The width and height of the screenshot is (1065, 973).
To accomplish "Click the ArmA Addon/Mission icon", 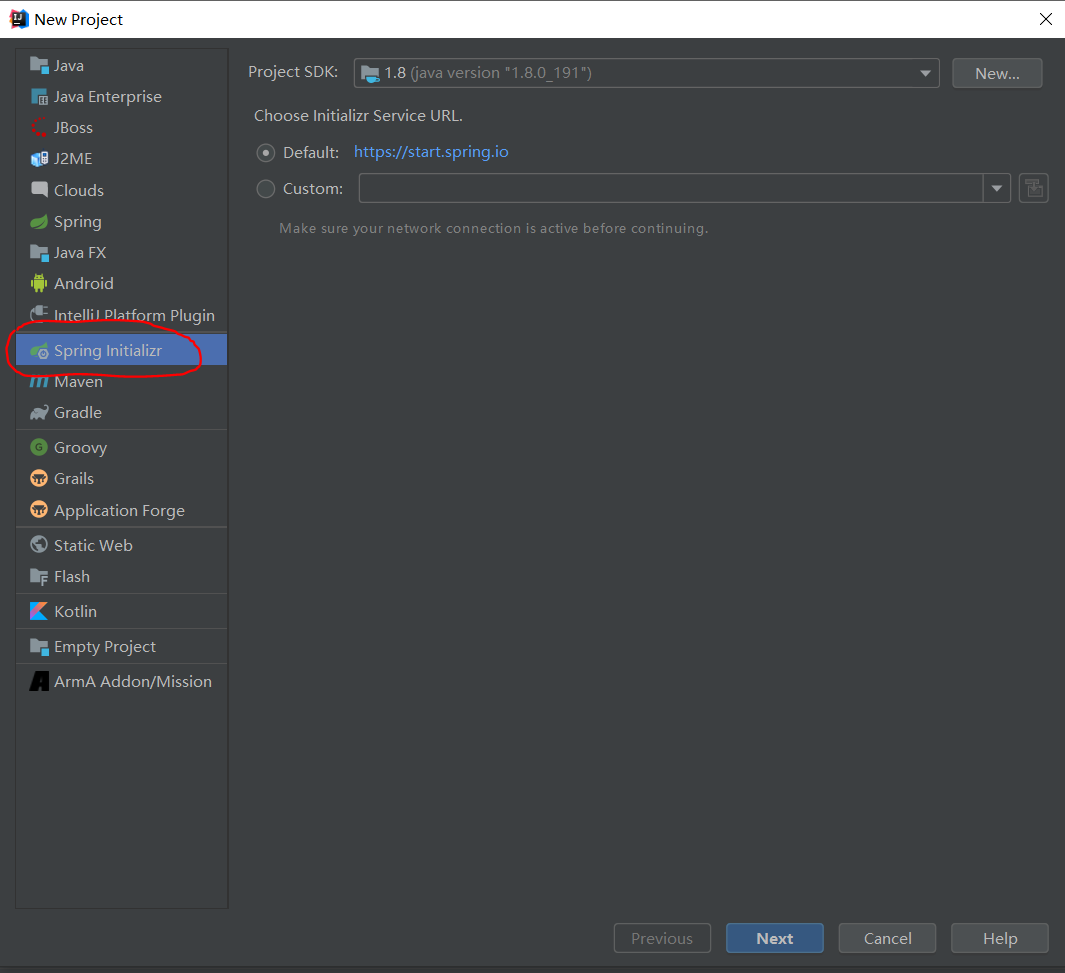I will [39, 681].
